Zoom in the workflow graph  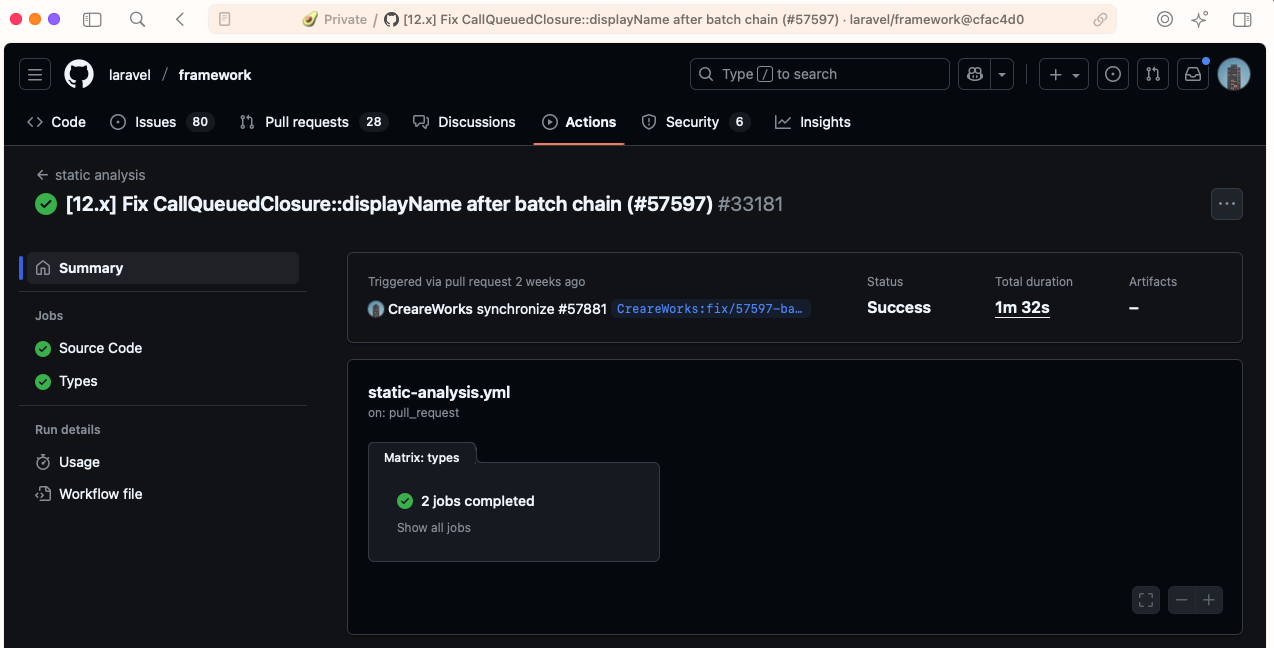1209,600
